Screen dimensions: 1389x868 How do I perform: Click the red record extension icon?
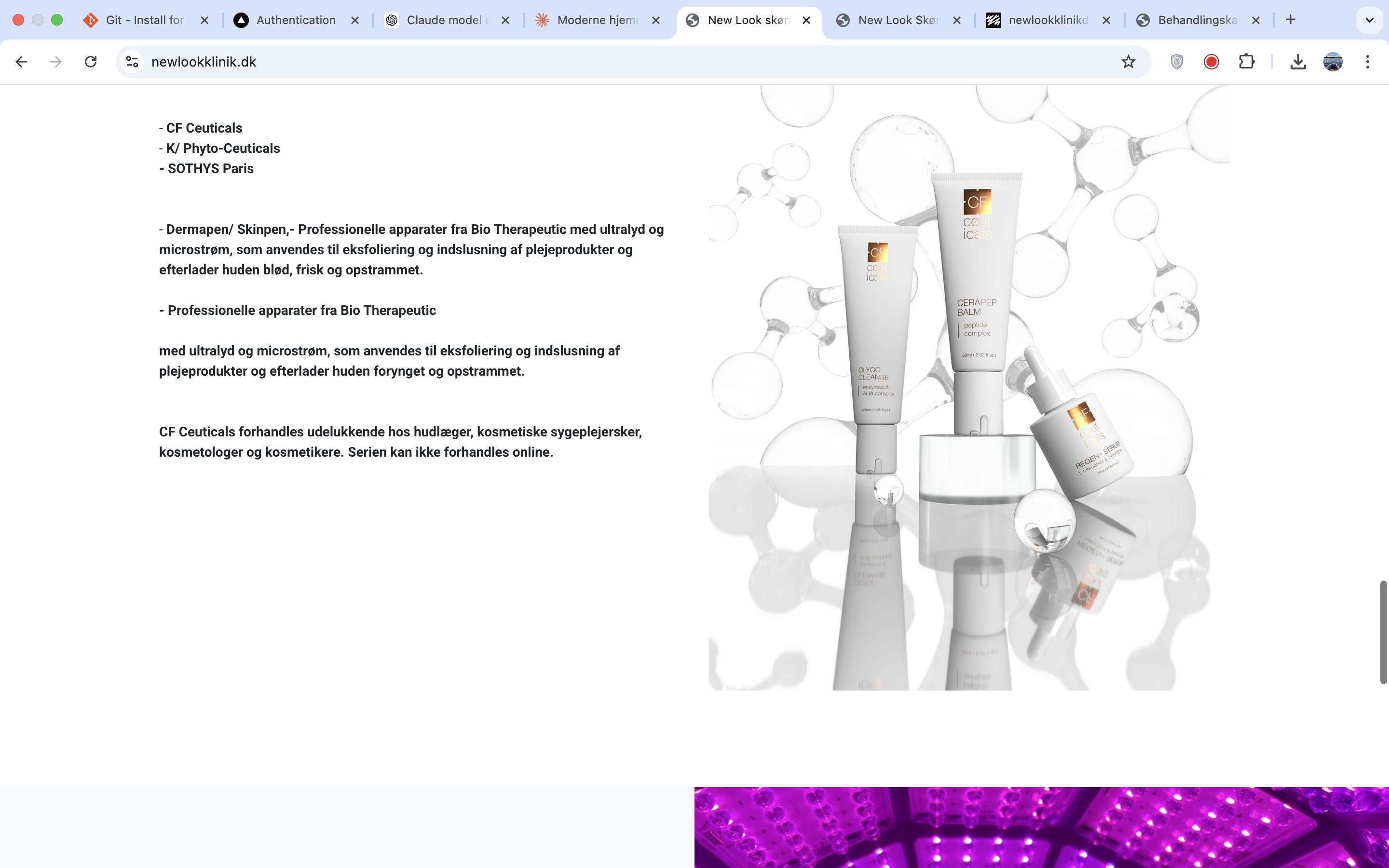[1211, 61]
